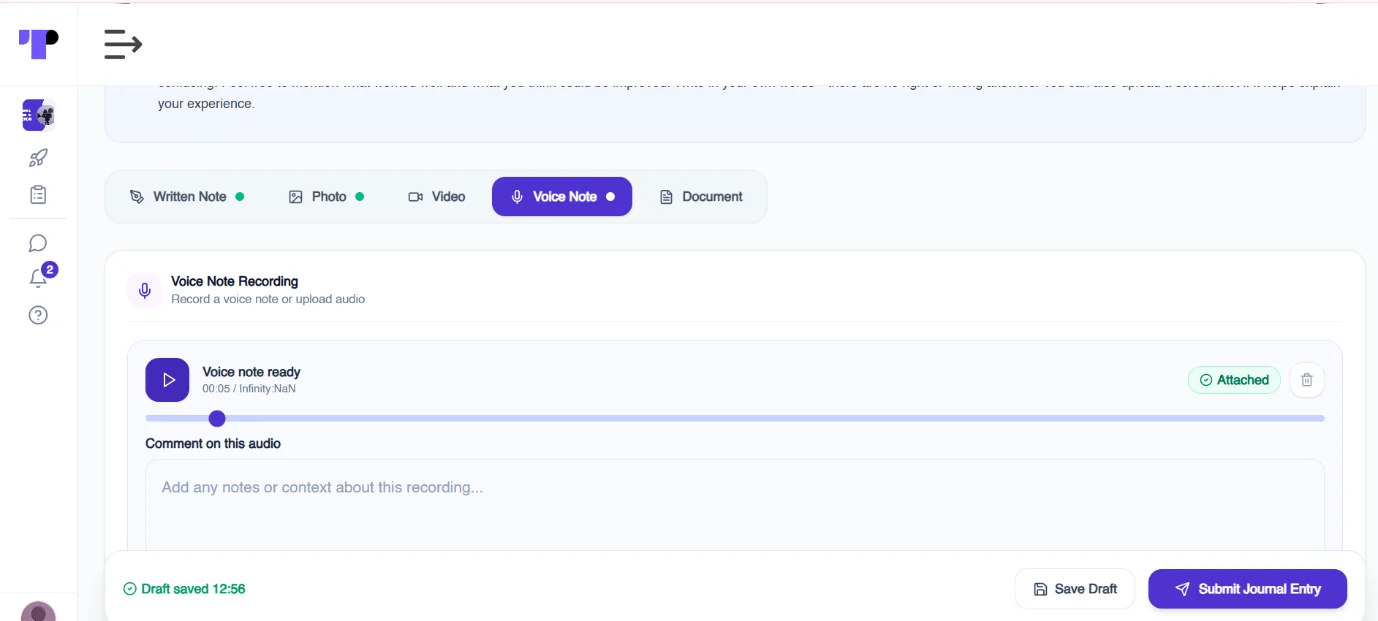
Task: Switch to the Document tab
Action: click(701, 197)
